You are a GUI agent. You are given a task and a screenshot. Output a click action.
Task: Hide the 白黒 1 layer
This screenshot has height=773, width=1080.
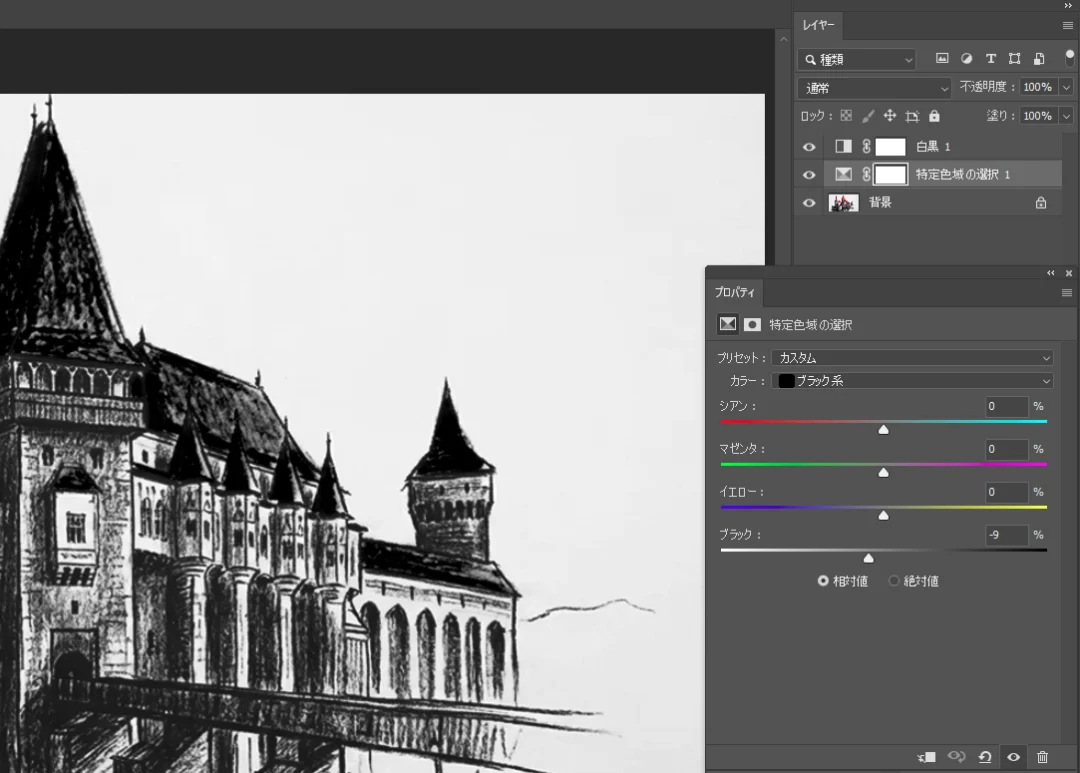[809, 147]
